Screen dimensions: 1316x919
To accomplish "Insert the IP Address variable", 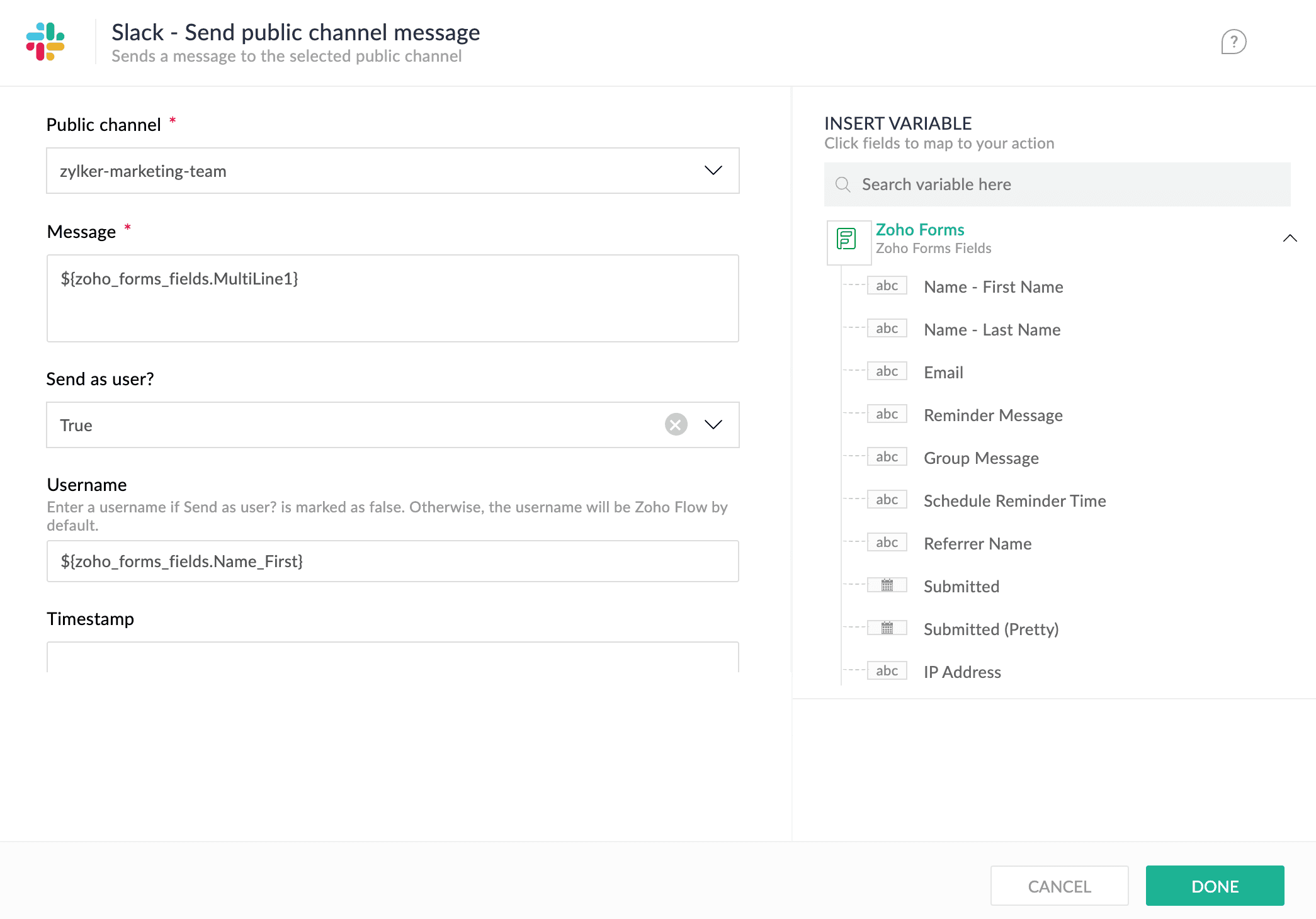I will (962, 672).
